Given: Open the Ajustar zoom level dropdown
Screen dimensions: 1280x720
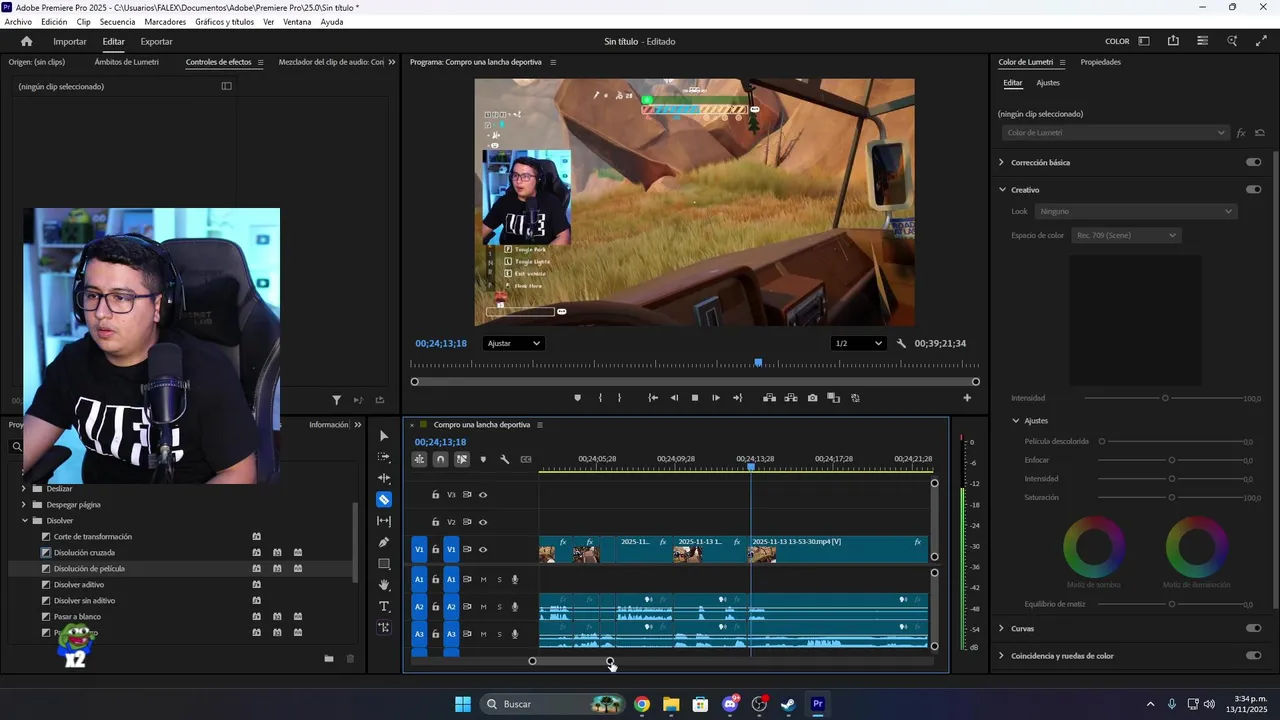Looking at the screenshot, I should coord(513,344).
